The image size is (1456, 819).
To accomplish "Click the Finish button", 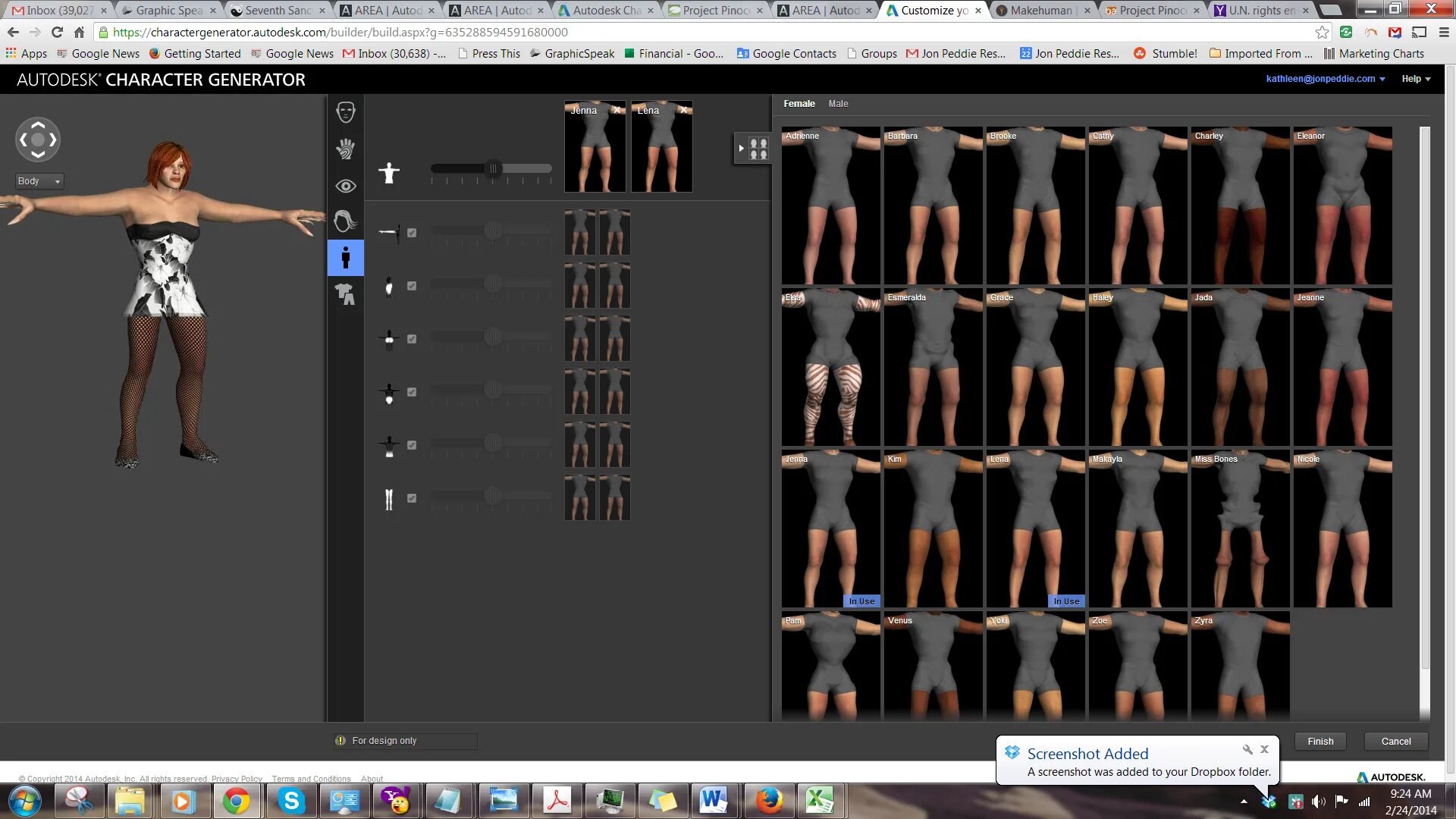I will tap(1319, 741).
